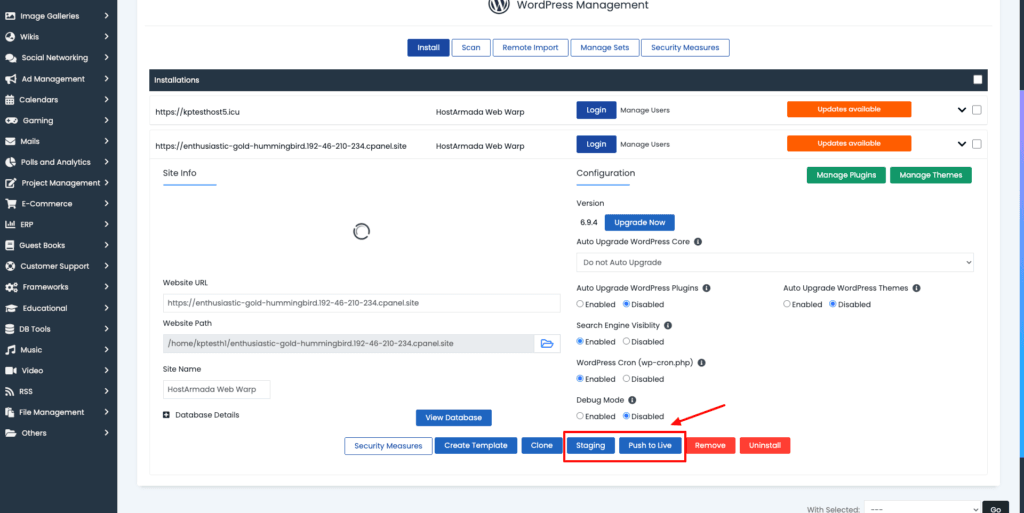This screenshot has width=1024, height=513.
Task: Select the top Security Measures tab button
Action: pos(685,48)
